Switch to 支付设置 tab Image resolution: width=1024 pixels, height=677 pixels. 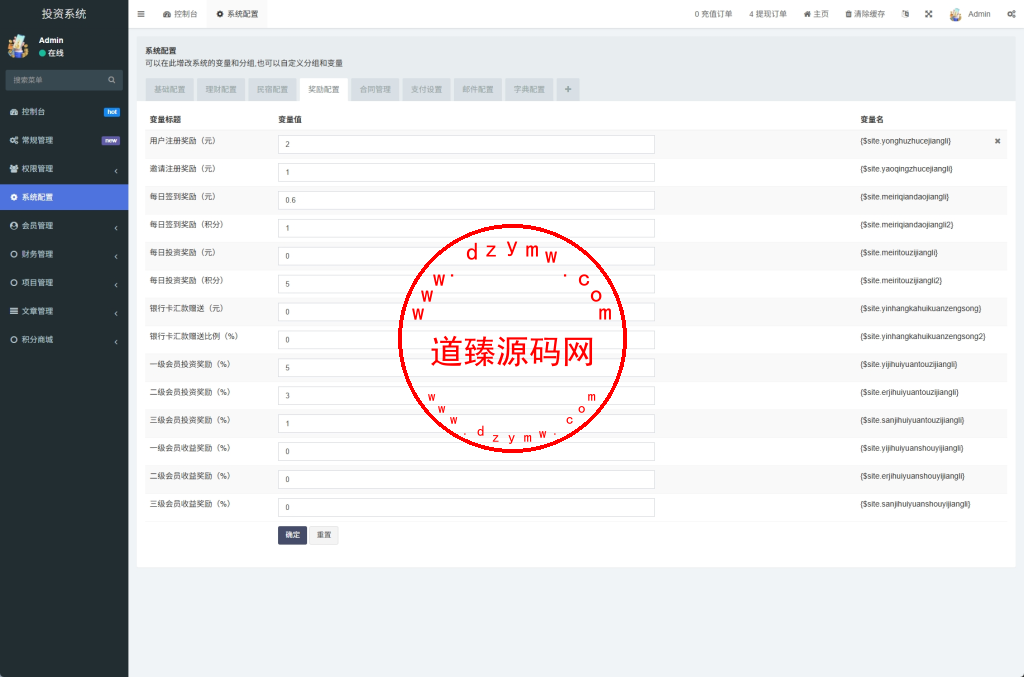(x=426, y=89)
